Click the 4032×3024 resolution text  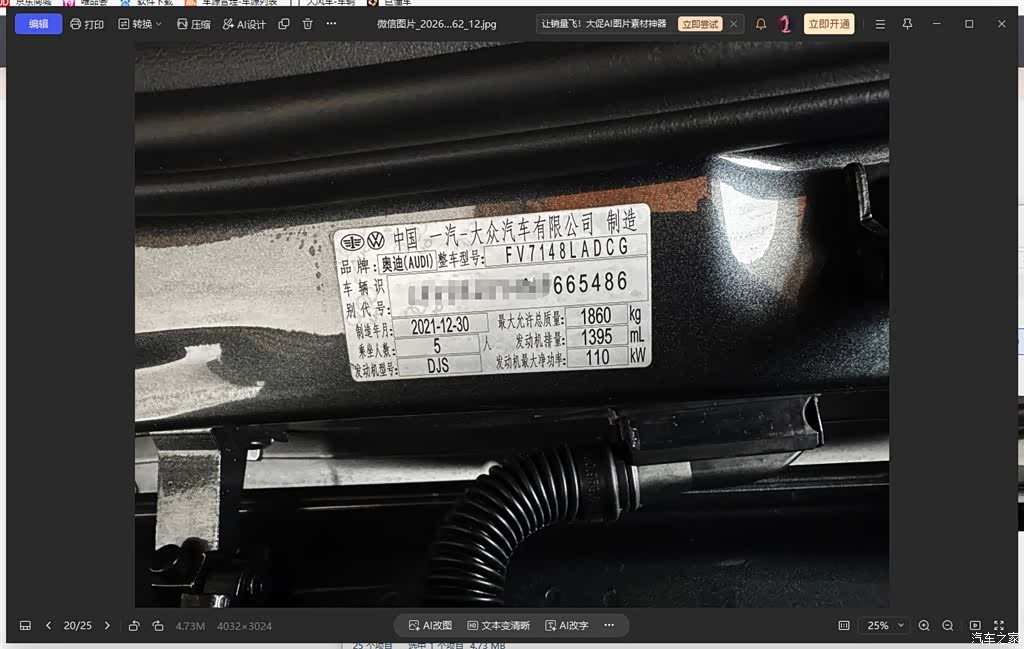[x=244, y=626]
